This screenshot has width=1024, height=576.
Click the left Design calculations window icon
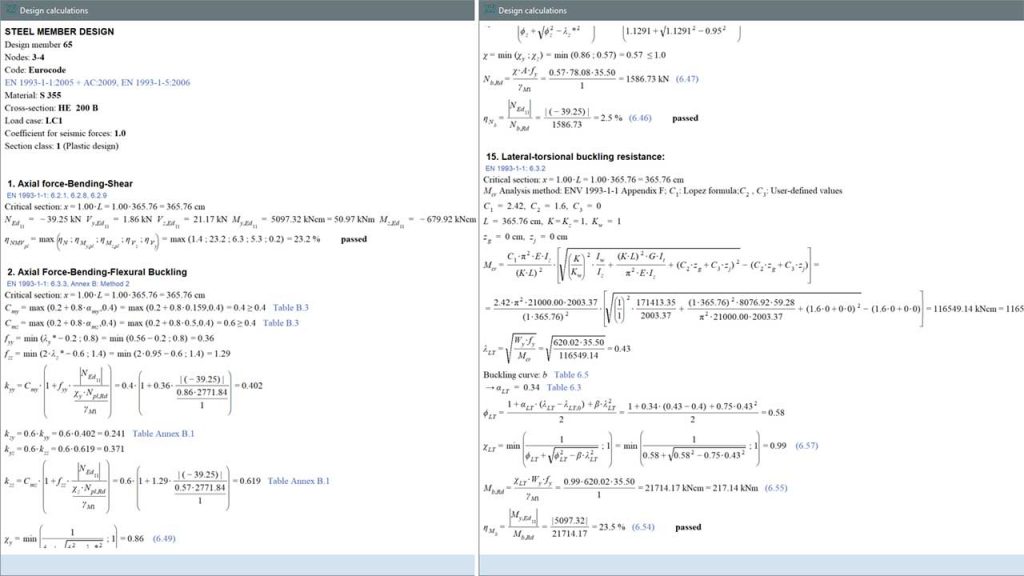[x=10, y=10]
